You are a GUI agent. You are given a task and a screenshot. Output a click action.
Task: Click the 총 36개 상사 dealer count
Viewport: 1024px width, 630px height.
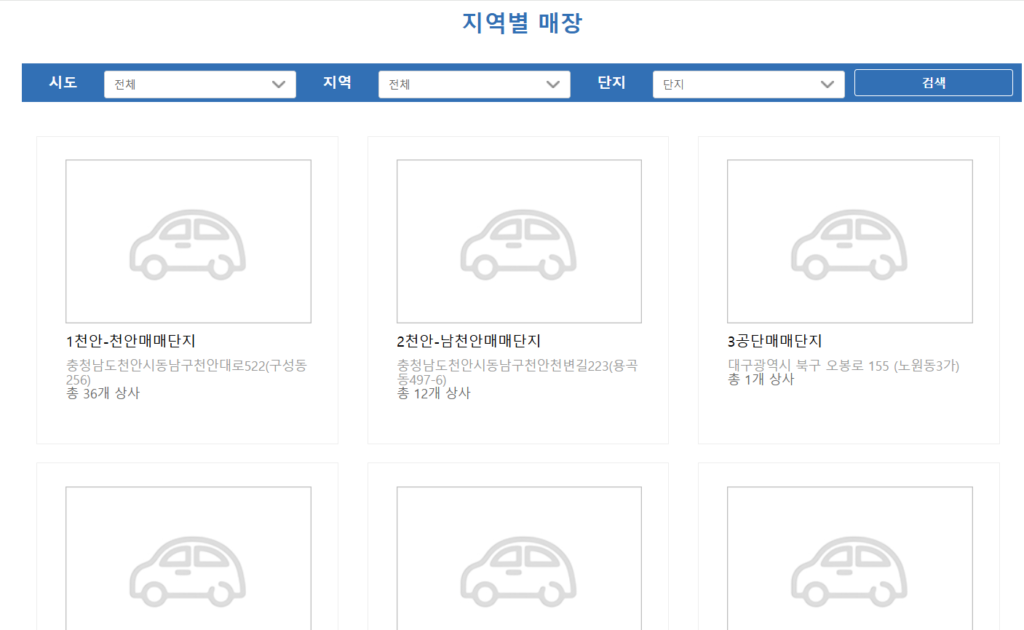coord(102,394)
